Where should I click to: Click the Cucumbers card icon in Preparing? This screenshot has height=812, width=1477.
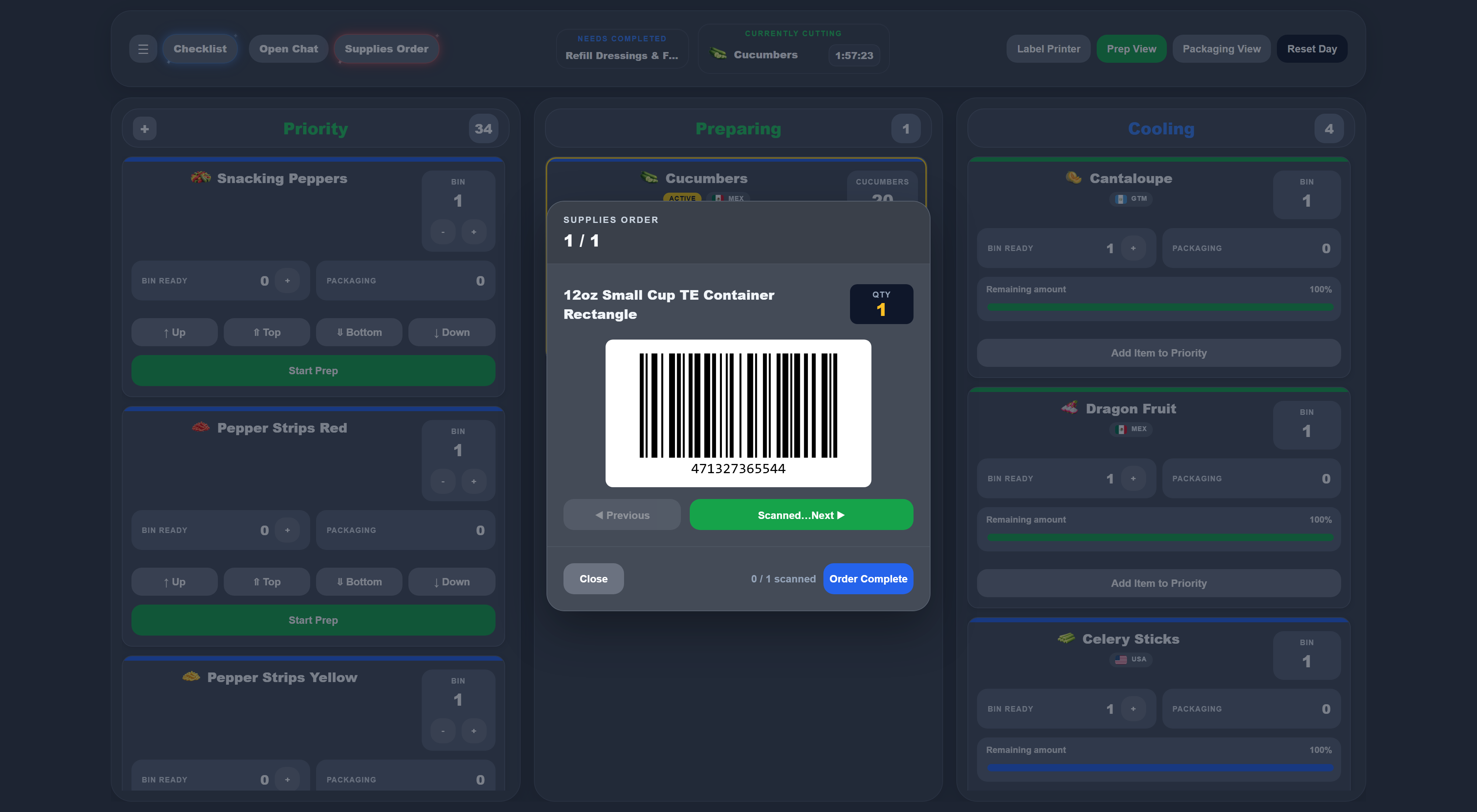tap(650, 178)
